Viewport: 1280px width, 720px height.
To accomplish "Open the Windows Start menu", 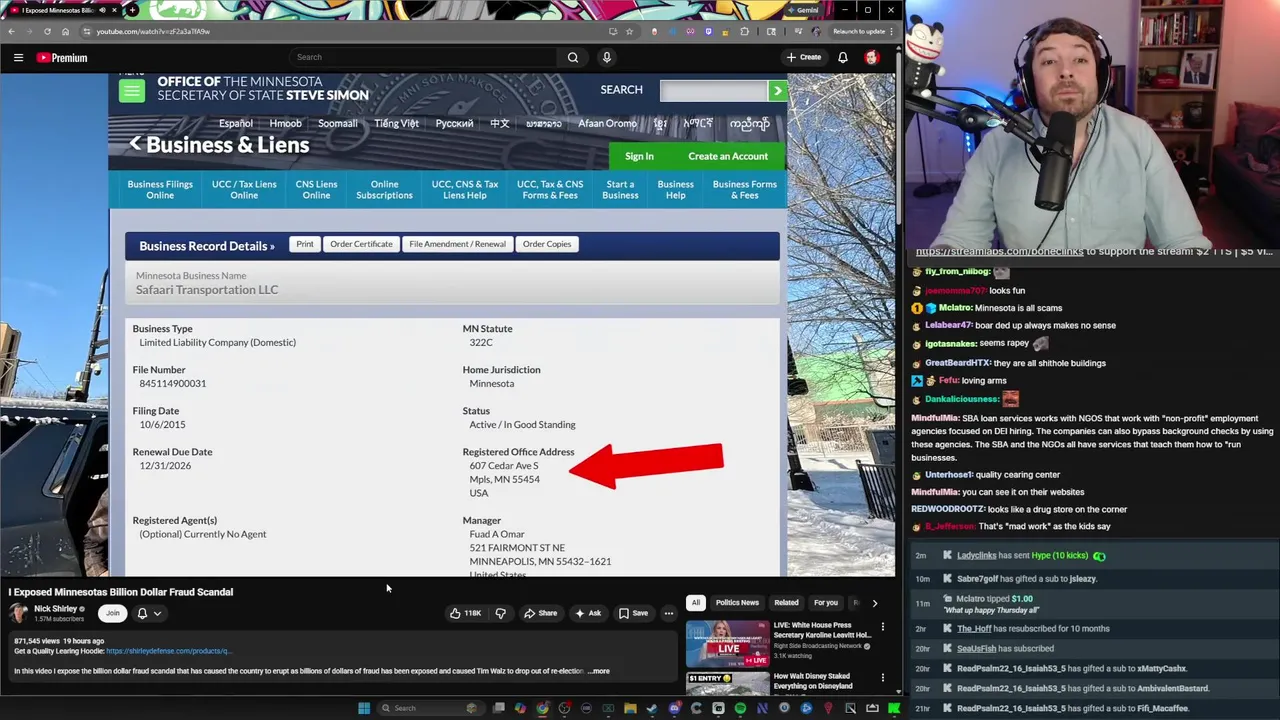I will tap(364, 708).
